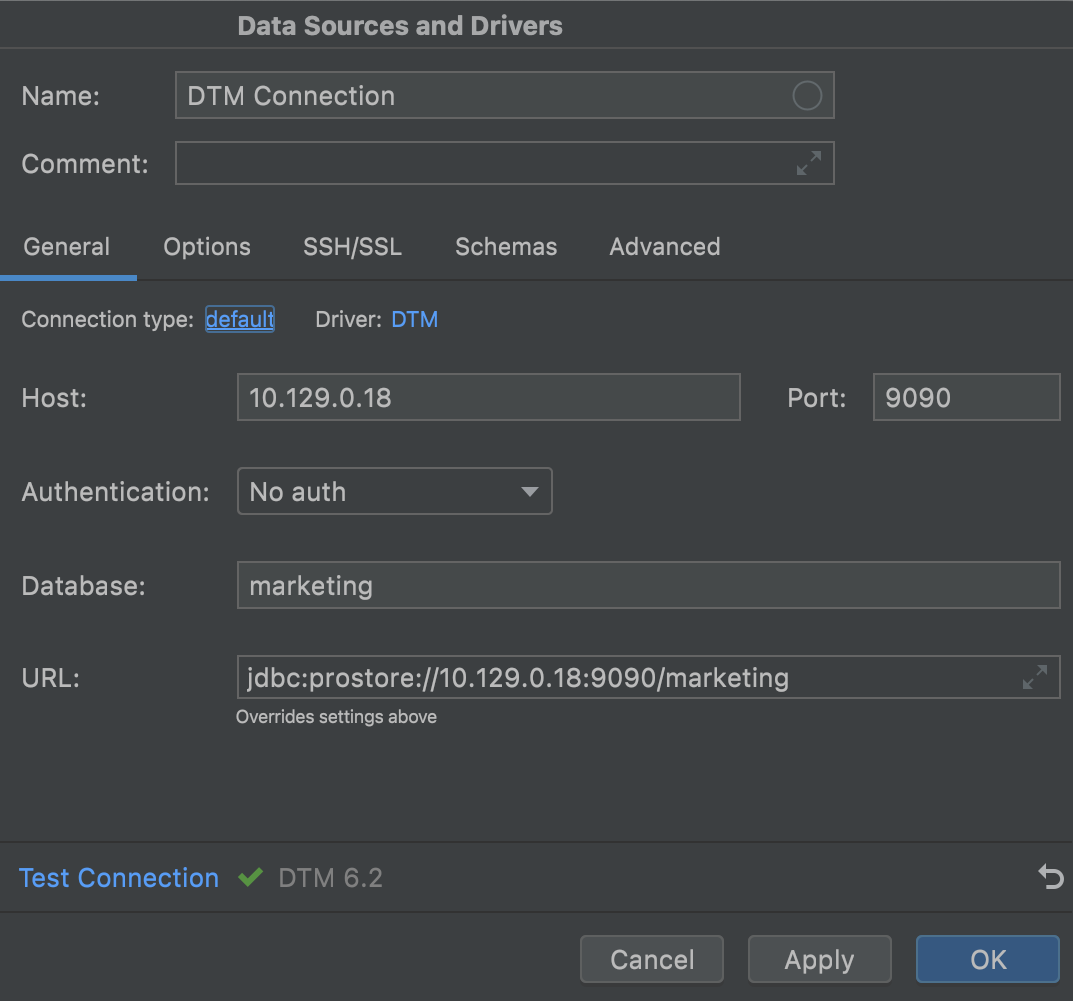Open the DTM driver link
Image resolution: width=1073 pixels, height=1001 pixels.
point(414,320)
